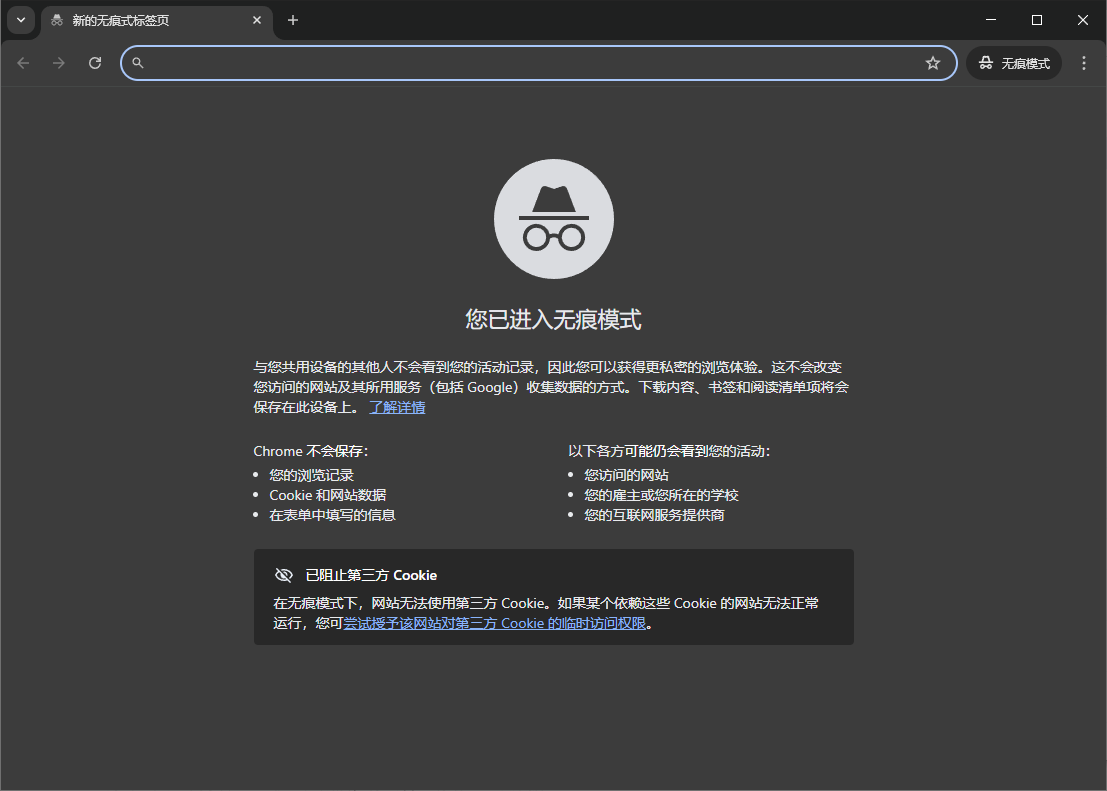Close the 新的无痕式标签页 tab
The image size is (1107, 791).
coord(257,20)
